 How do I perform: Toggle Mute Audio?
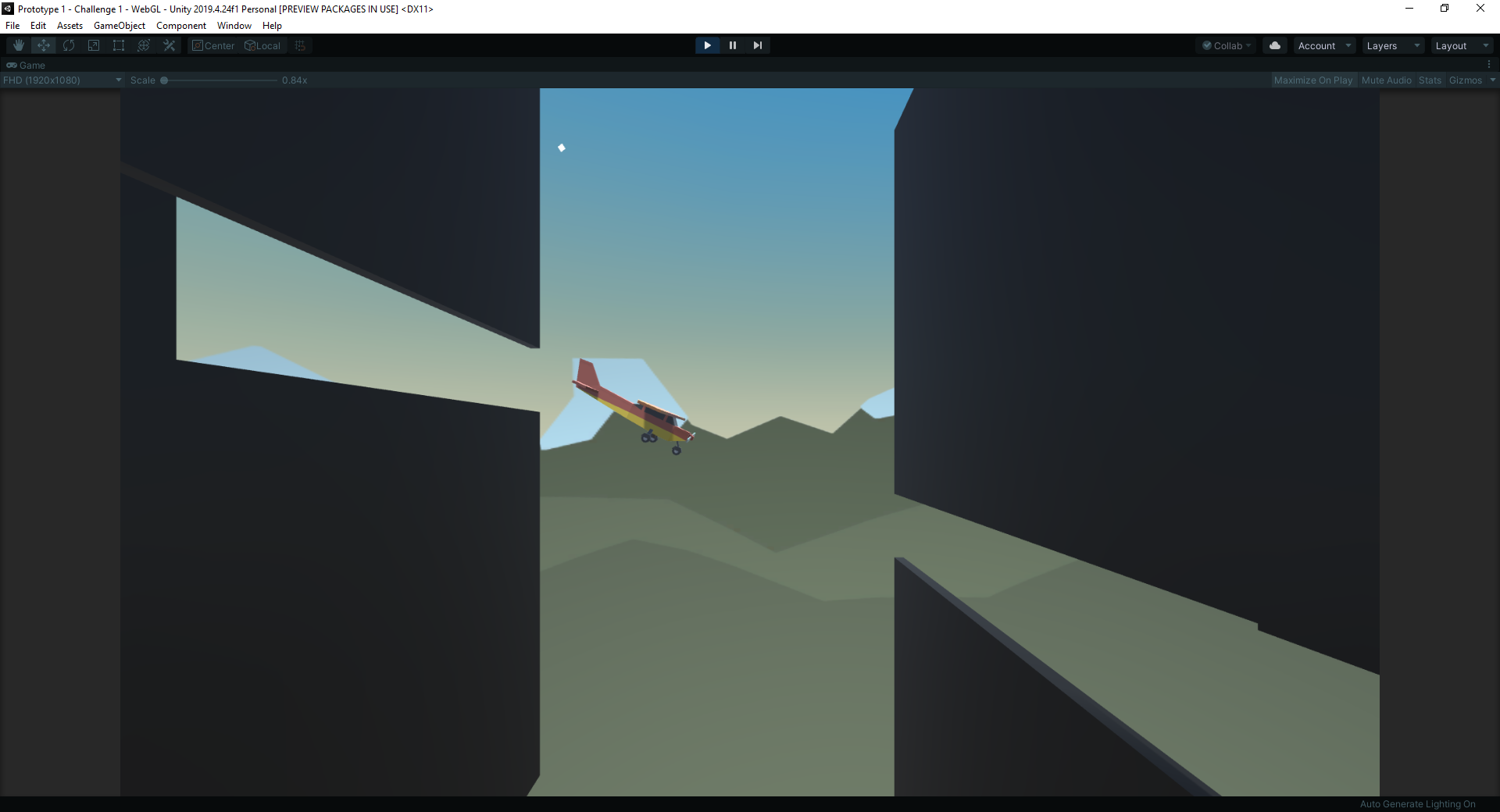click(1386, 80)
